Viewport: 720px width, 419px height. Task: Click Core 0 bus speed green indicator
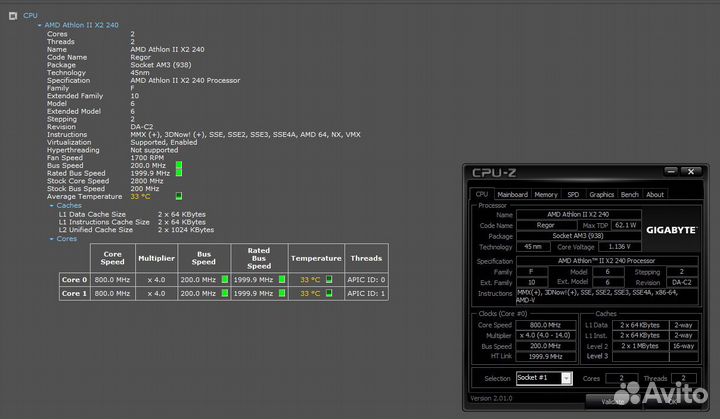pos(225,279)
